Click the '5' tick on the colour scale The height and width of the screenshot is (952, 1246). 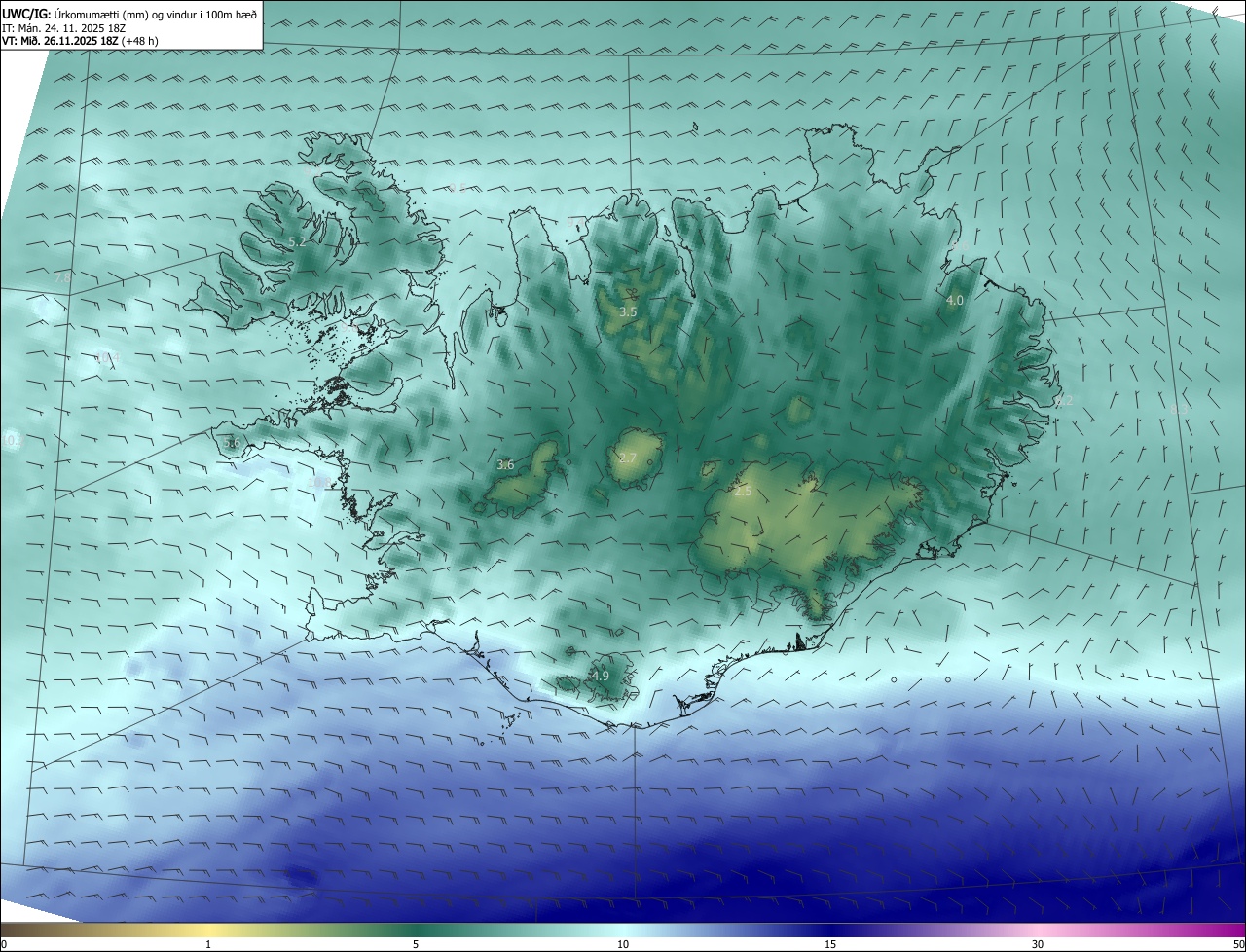point(416,944)
